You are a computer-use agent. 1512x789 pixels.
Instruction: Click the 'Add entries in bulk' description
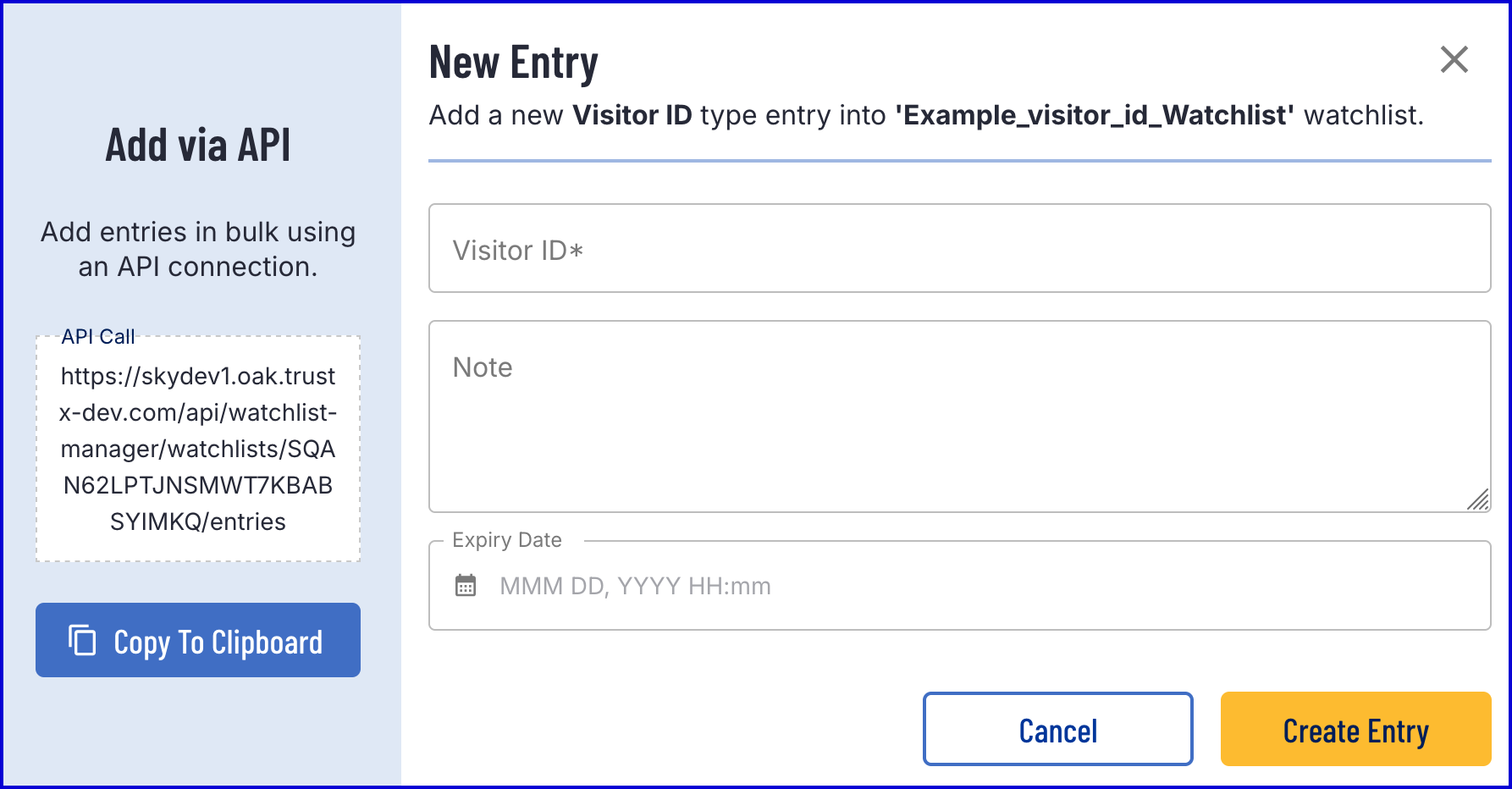[198, 249]
